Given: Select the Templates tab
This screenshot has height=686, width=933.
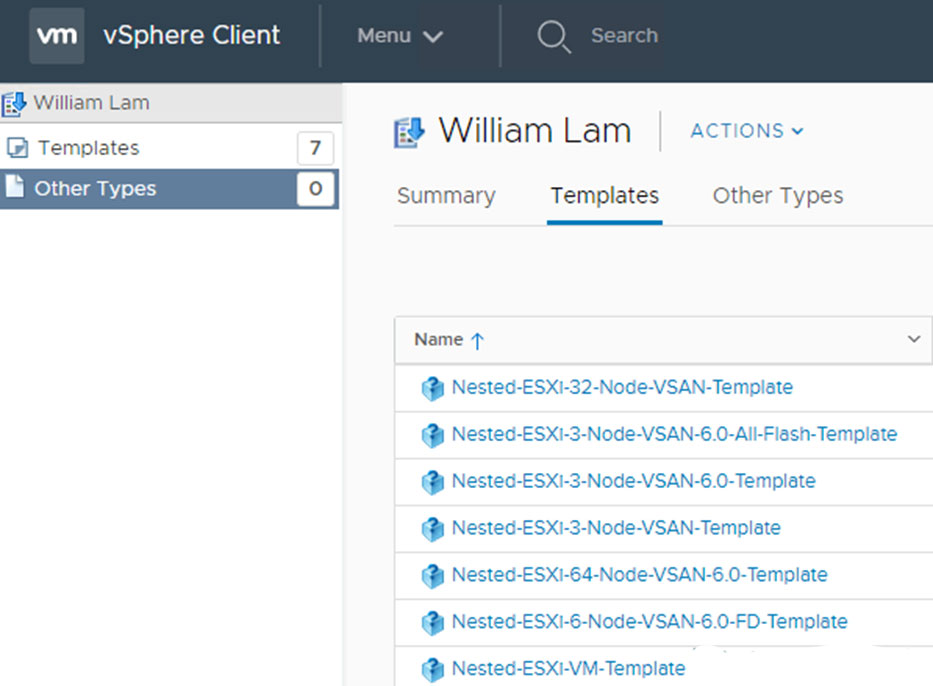Looking at the screenshot, I should coord(604,196).
